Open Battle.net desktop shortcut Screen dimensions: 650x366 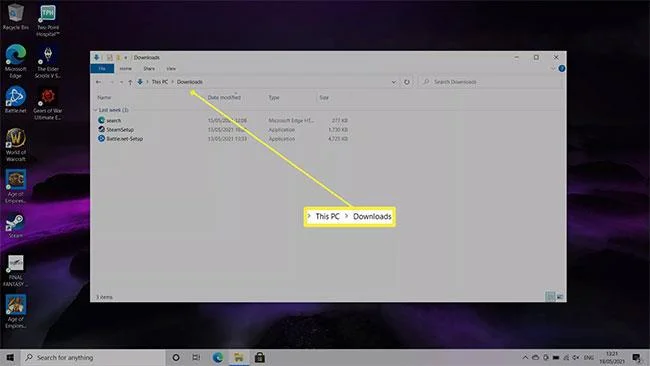[x=15, y=100]
